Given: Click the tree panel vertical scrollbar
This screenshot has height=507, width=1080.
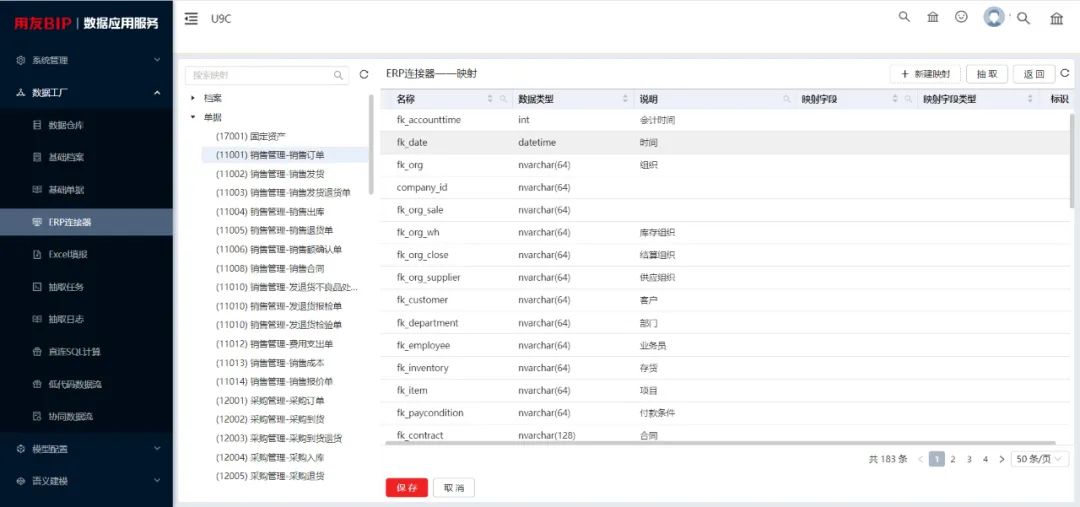Looking at the screenshot, I should click(x=372, y=145).
